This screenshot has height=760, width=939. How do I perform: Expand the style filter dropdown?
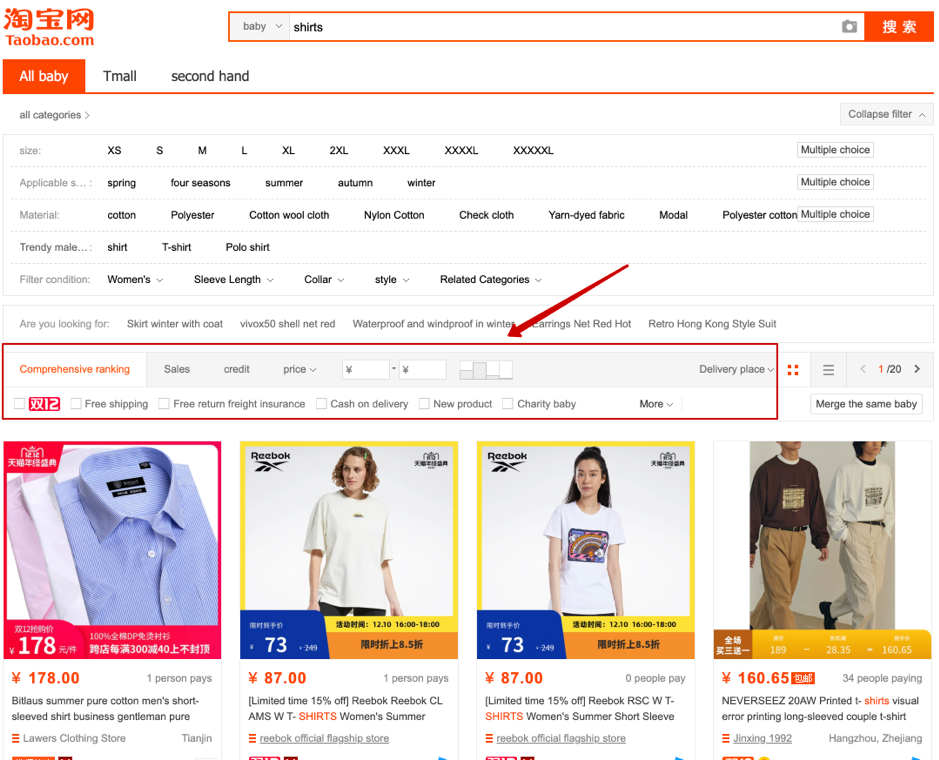[x=392, y=280]
